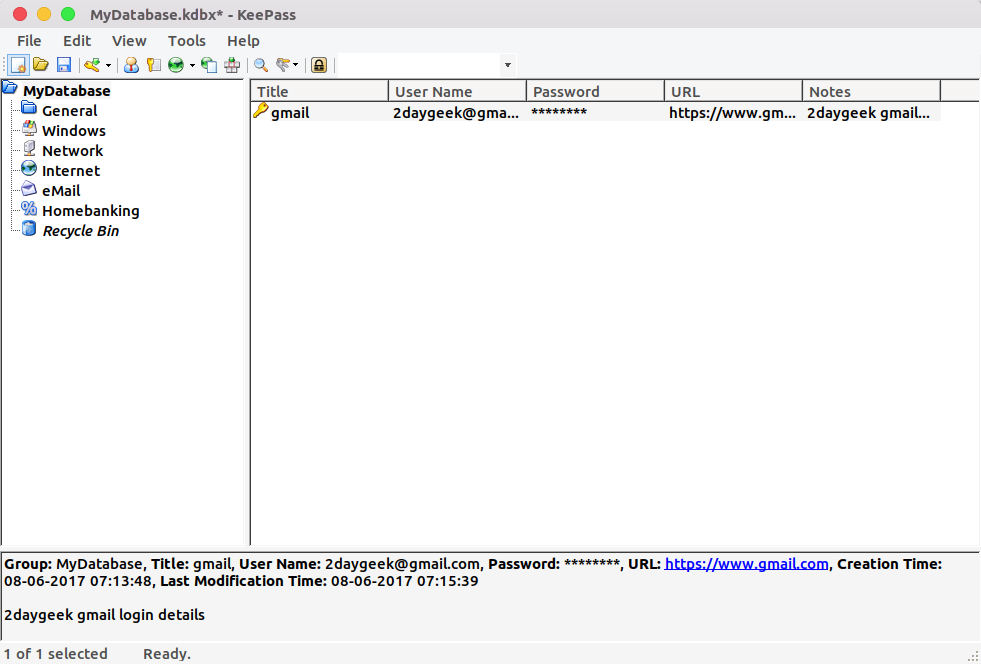The image size is (981, 664).
Task: Select the Internet group
Action: (x=71, y=171)
